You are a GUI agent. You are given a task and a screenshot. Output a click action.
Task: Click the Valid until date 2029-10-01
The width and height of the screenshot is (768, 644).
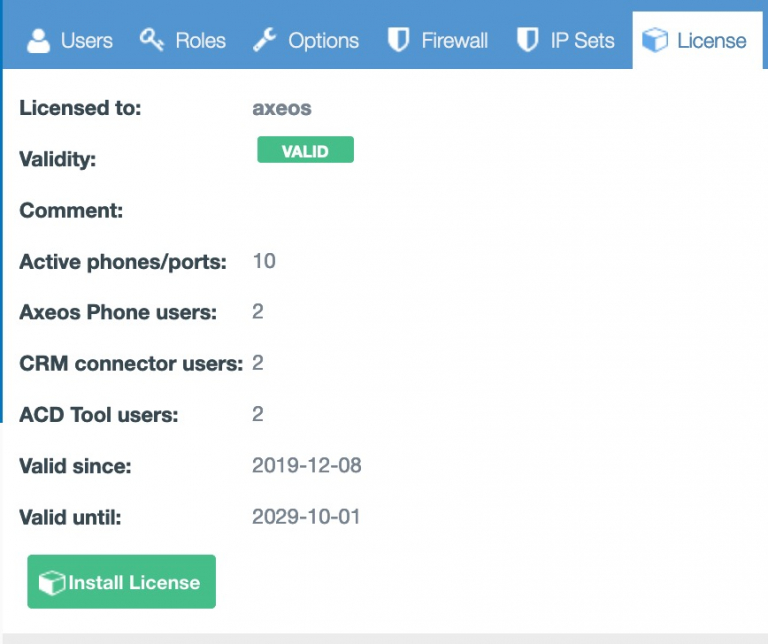point(306,517)
